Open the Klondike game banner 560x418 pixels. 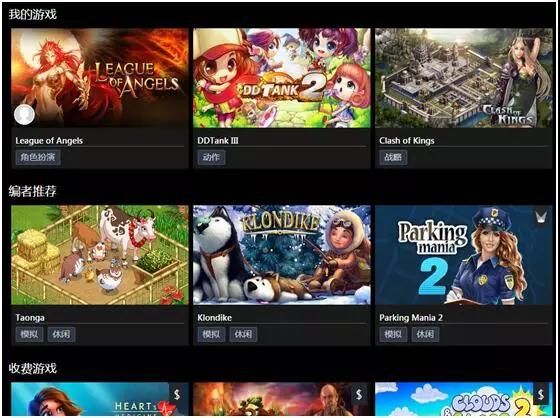(282, 255)
